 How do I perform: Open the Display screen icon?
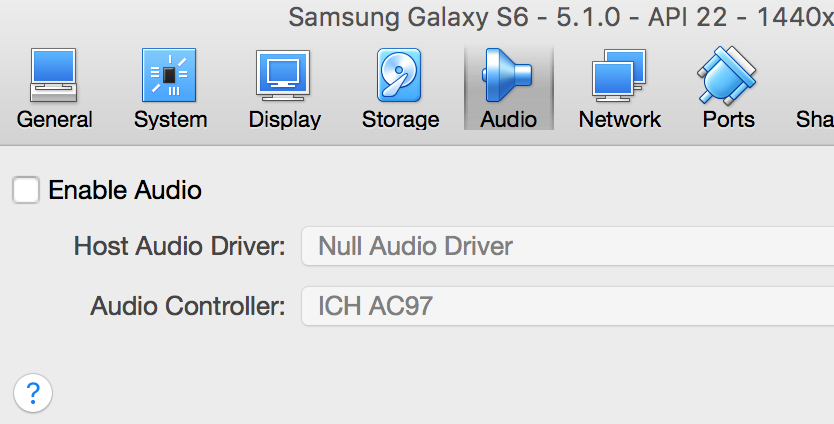284,75
